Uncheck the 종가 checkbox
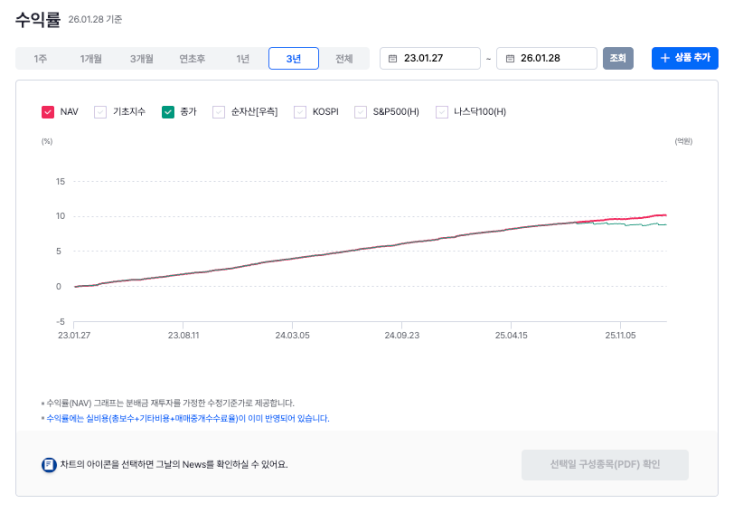This screenshot has height=513, width=743. (168, 112)
